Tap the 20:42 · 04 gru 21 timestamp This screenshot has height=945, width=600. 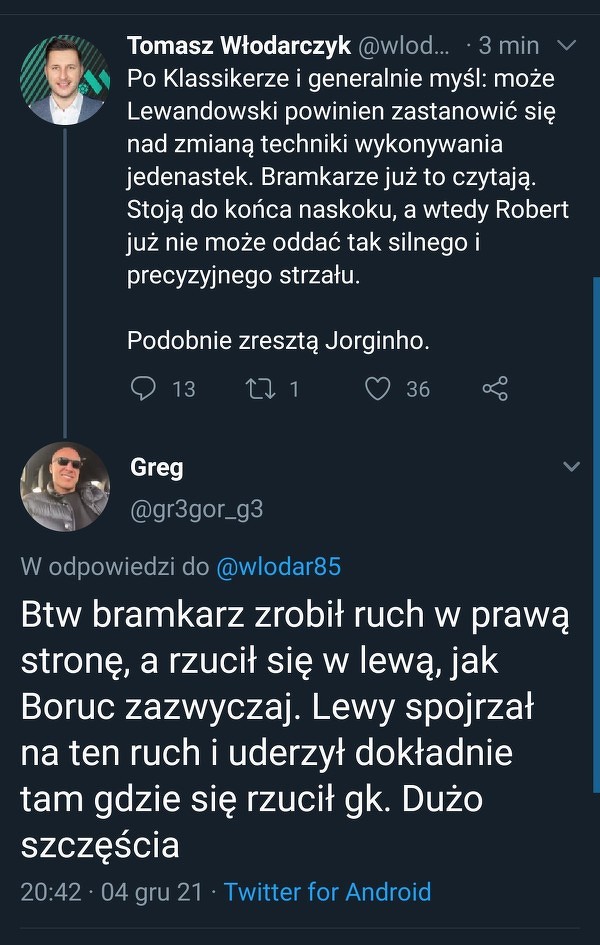[x=113, y=891]
